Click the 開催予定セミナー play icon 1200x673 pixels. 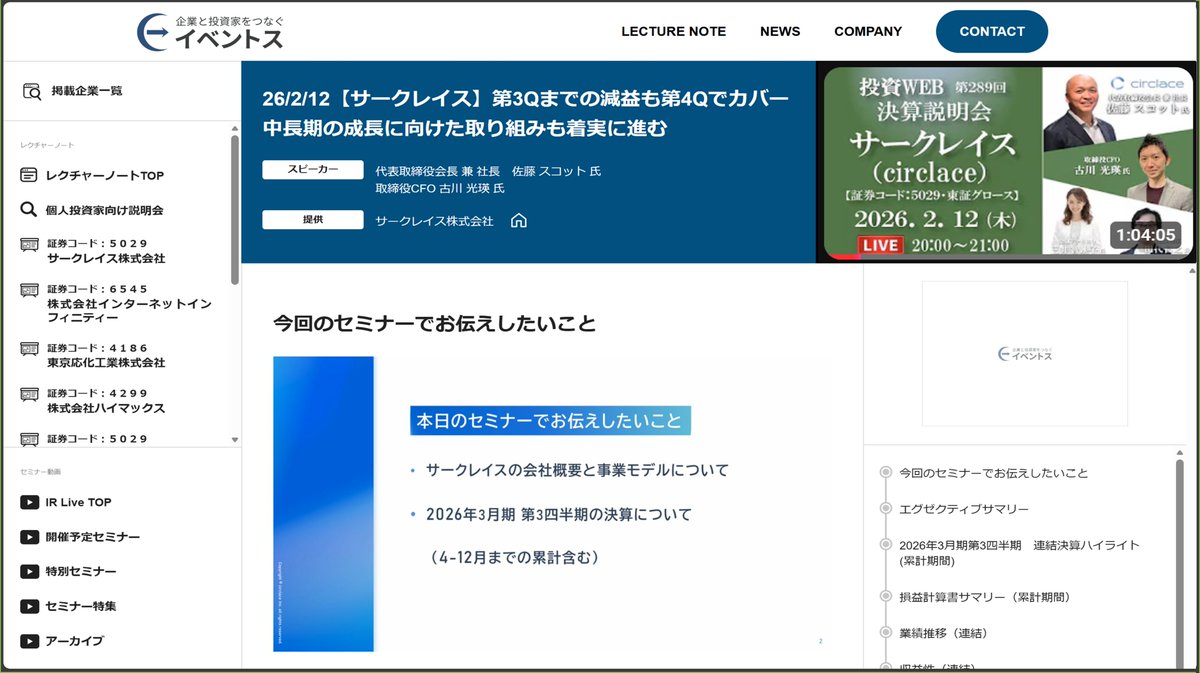click(x=31, y=537)
